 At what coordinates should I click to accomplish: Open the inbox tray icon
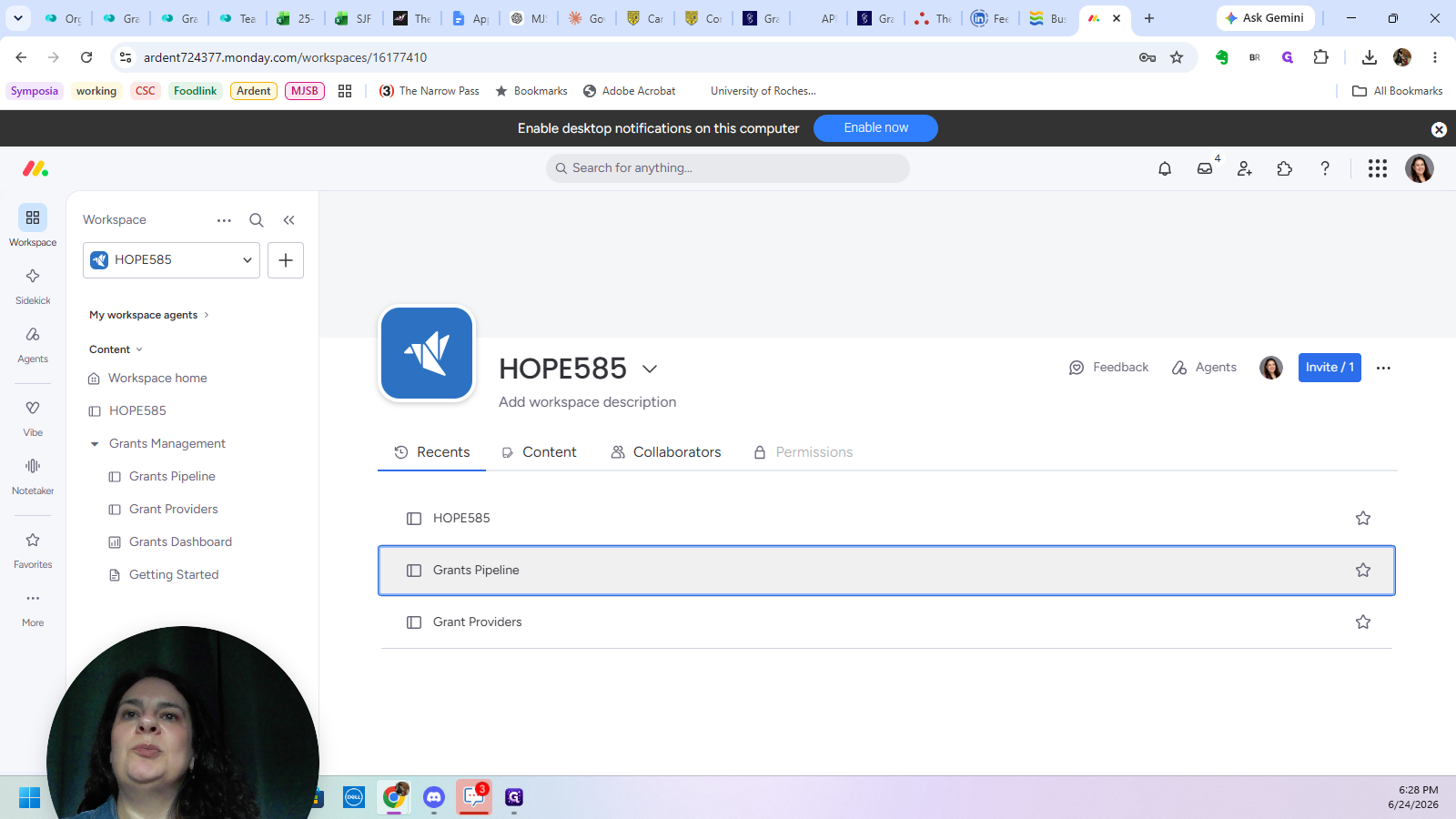pyautogui.click(x=1205, y=168)
